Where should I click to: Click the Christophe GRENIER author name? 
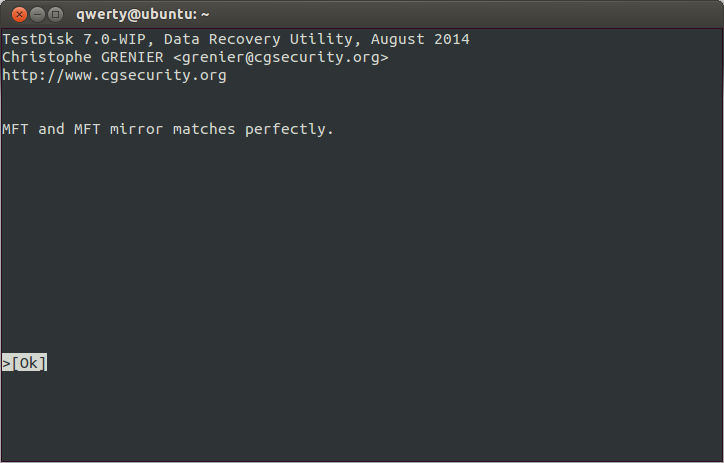(x=83, y=57)
